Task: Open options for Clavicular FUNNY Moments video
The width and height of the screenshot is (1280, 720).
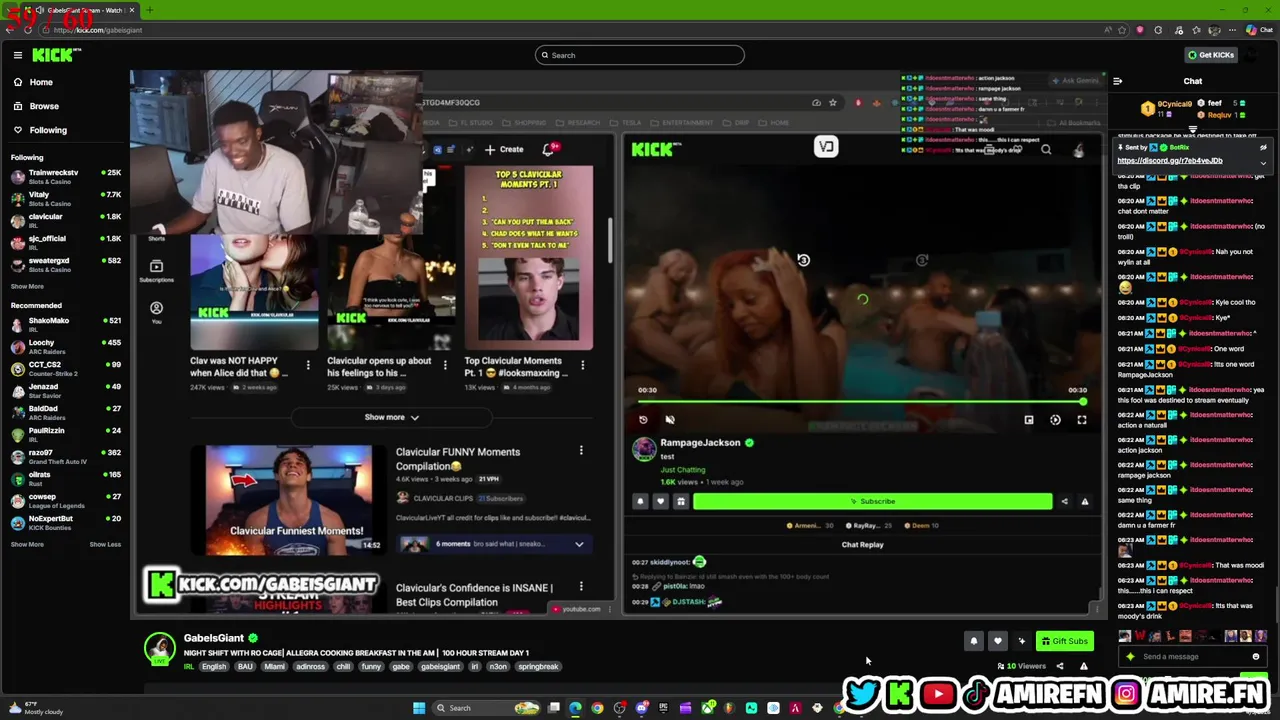Action: pyautogui.click(x=581, y=451)
